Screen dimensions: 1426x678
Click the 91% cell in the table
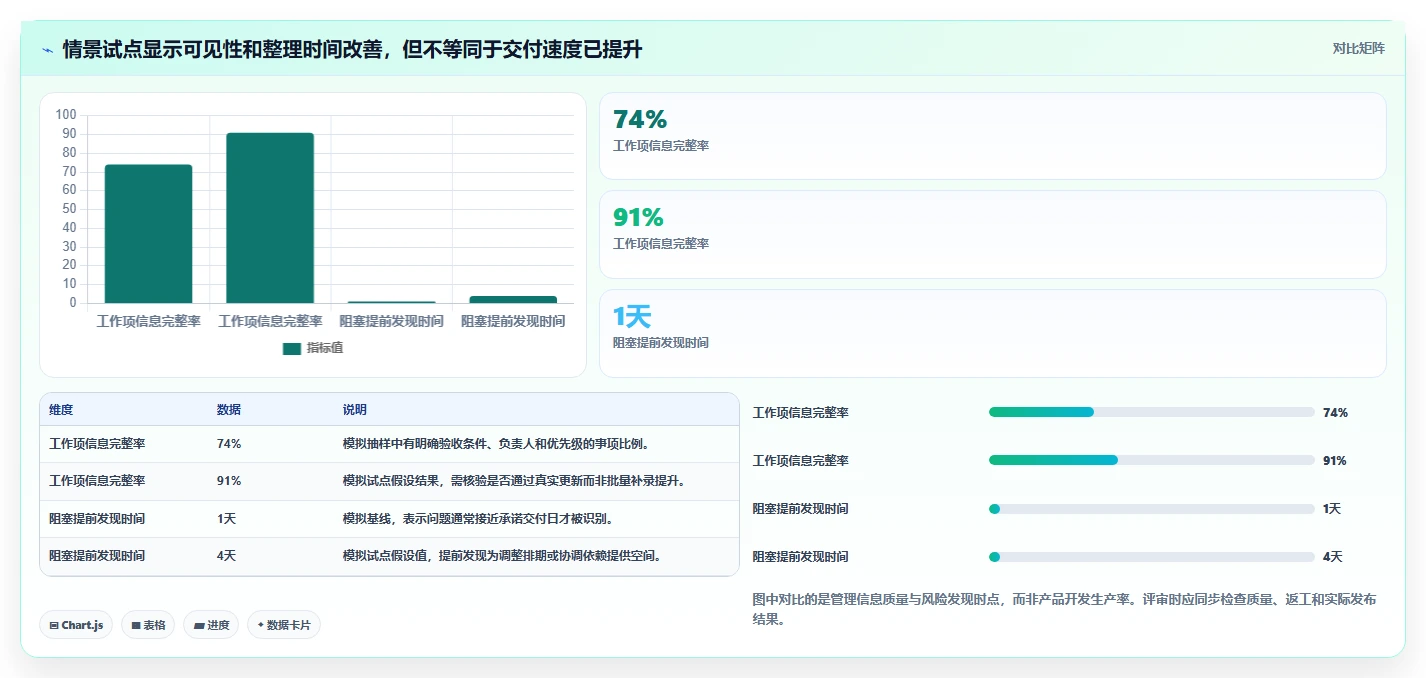coord(229,481)
